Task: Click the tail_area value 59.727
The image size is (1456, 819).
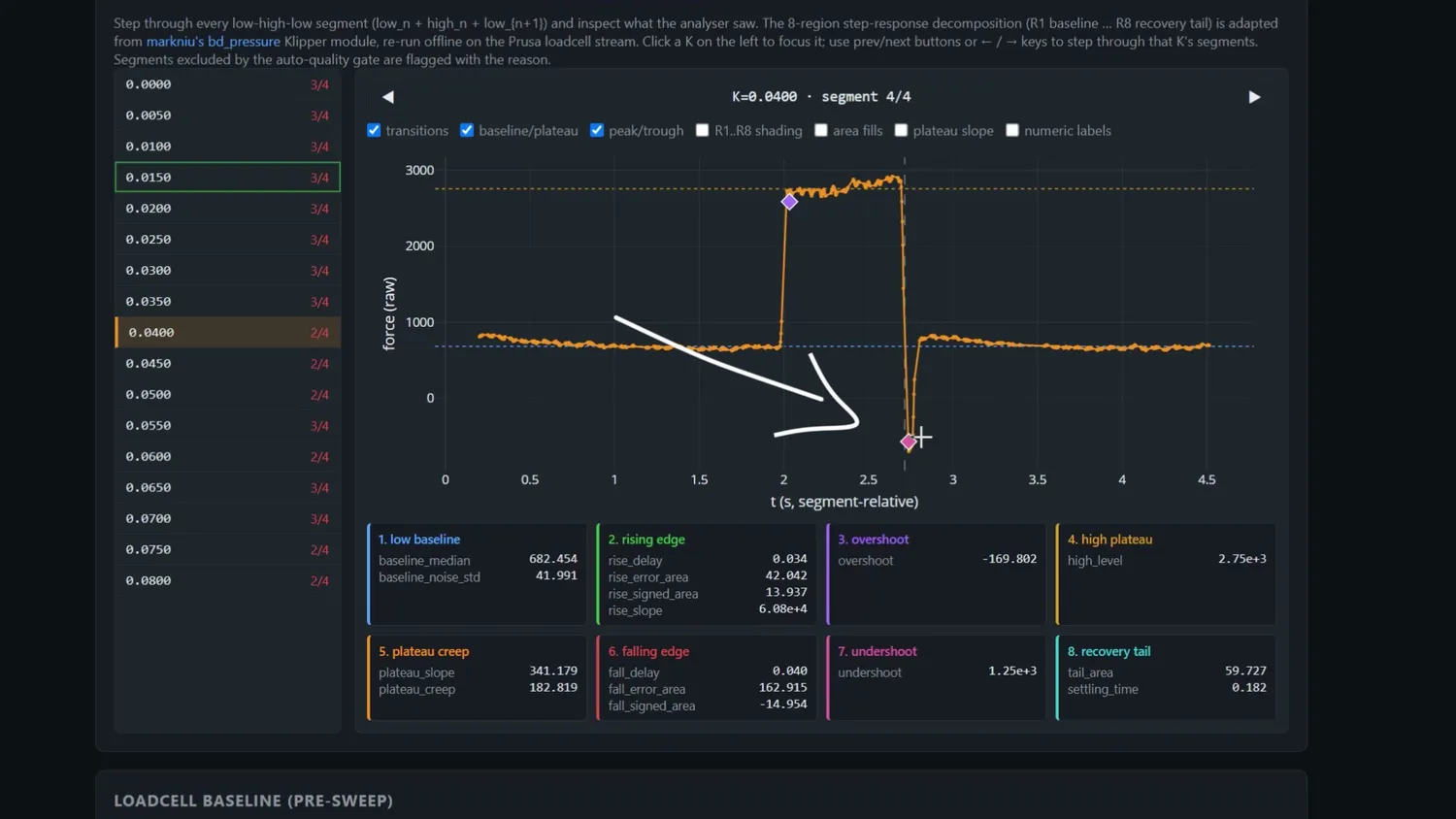Action: point(1246,671)
